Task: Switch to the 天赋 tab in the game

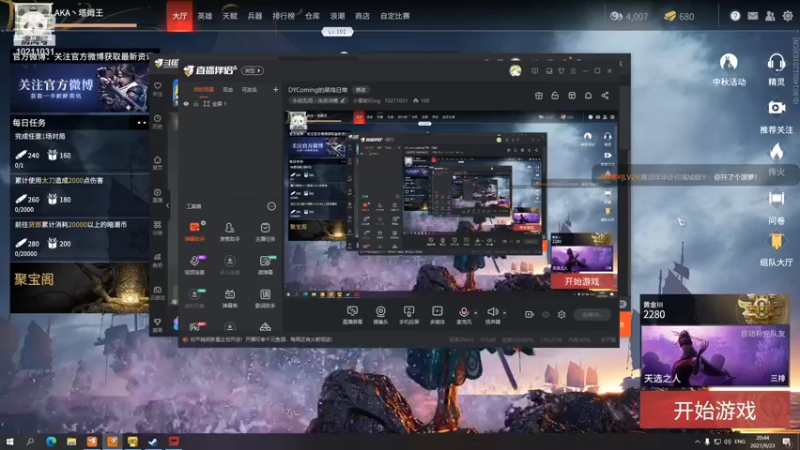Action: click(230, 16)
